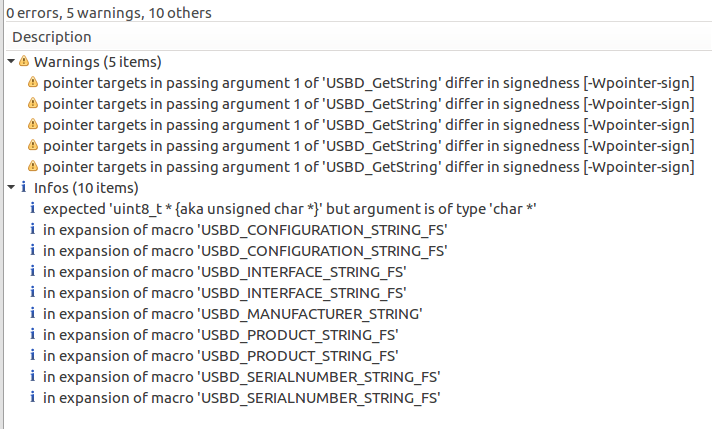Click first warning's yellow triangle icon
The width and height of the screenshot is (712, 429).
point(33,83)
